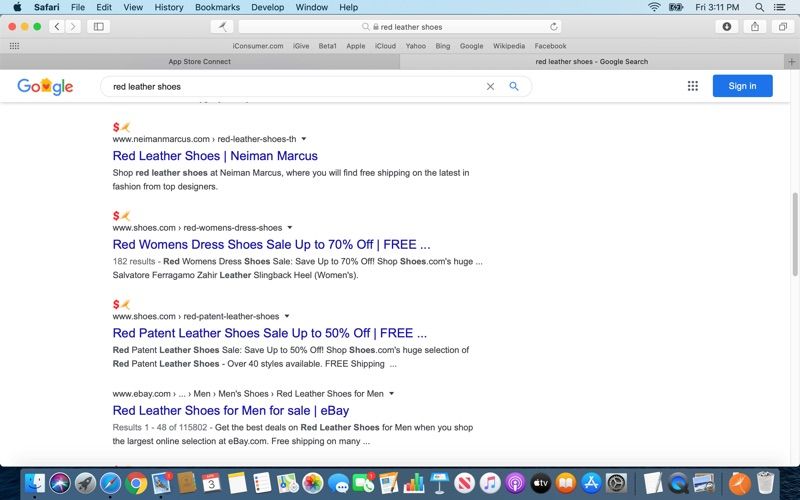This screenshot has height=500, width=800.
Task: Click the page vertical scrollbar thumb
Action: (x=795, y=235)
